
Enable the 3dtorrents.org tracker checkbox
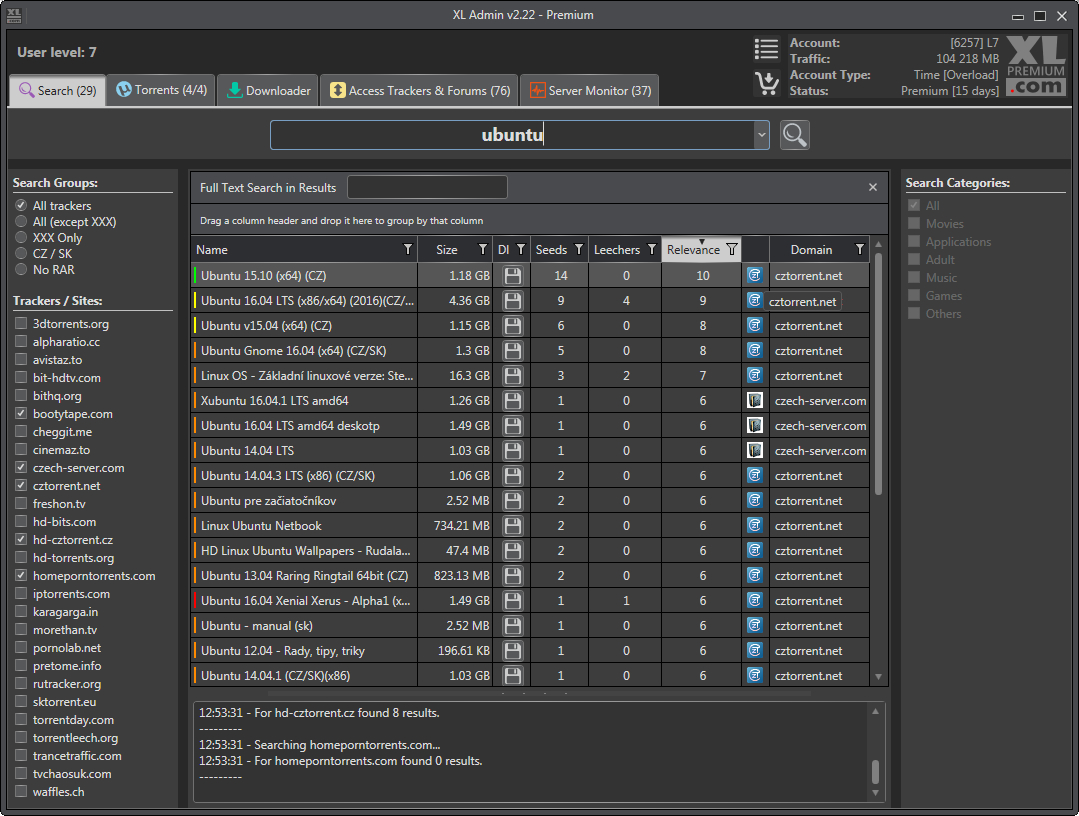[21, 323]
